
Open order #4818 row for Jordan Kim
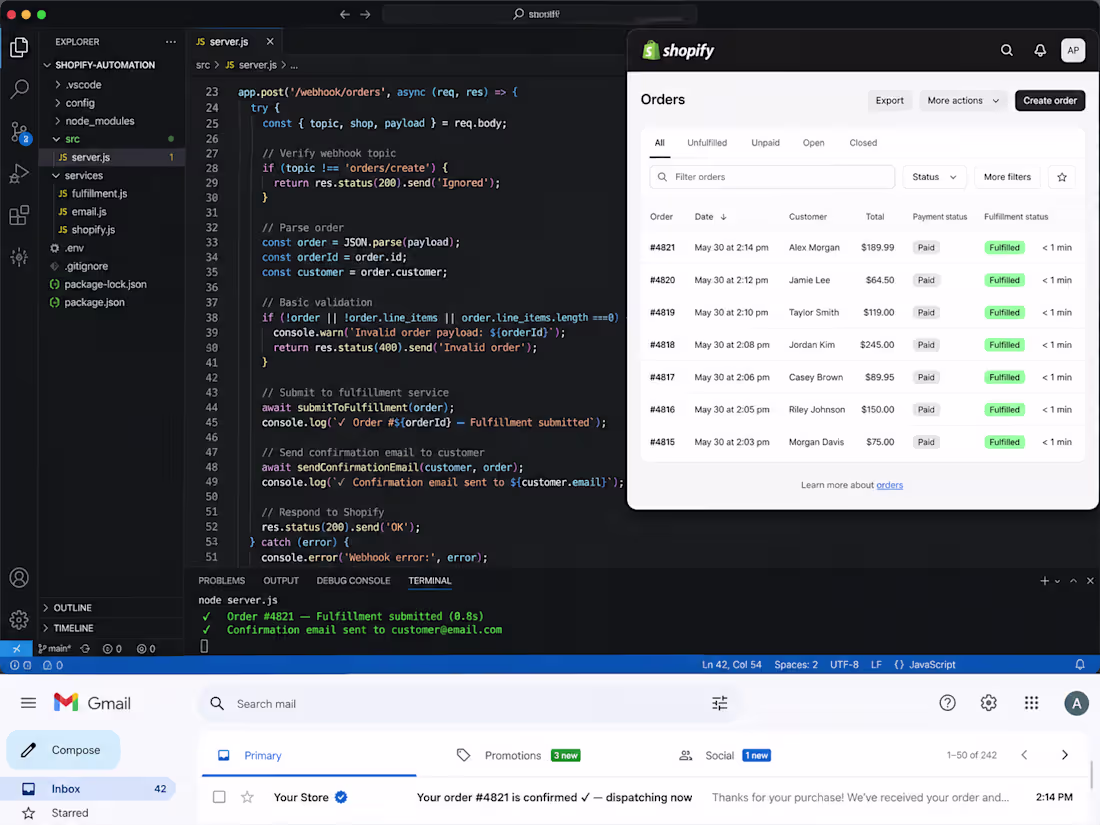pos(862,344)
